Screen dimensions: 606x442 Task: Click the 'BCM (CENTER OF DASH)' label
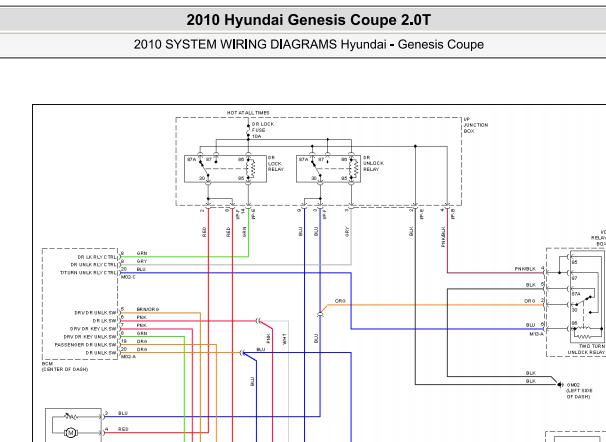click(x=65, y=367)
